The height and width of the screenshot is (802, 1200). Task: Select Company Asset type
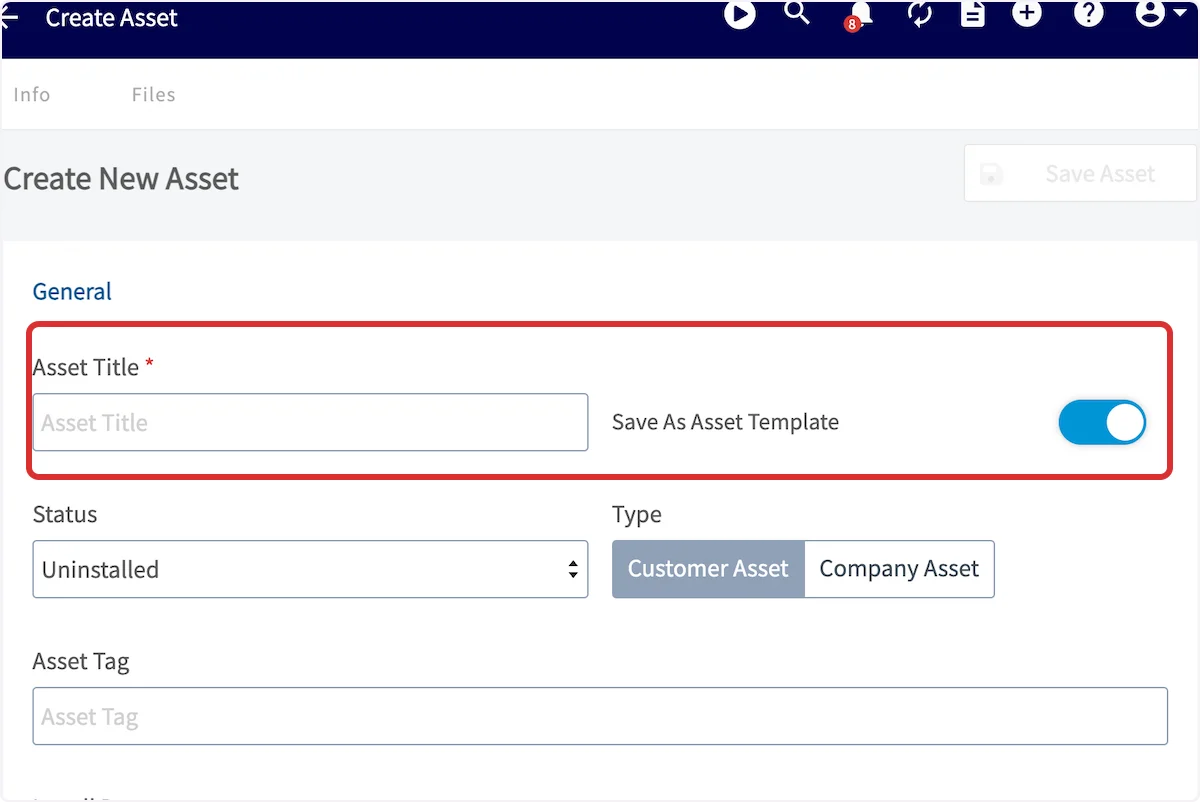(899, 569)
